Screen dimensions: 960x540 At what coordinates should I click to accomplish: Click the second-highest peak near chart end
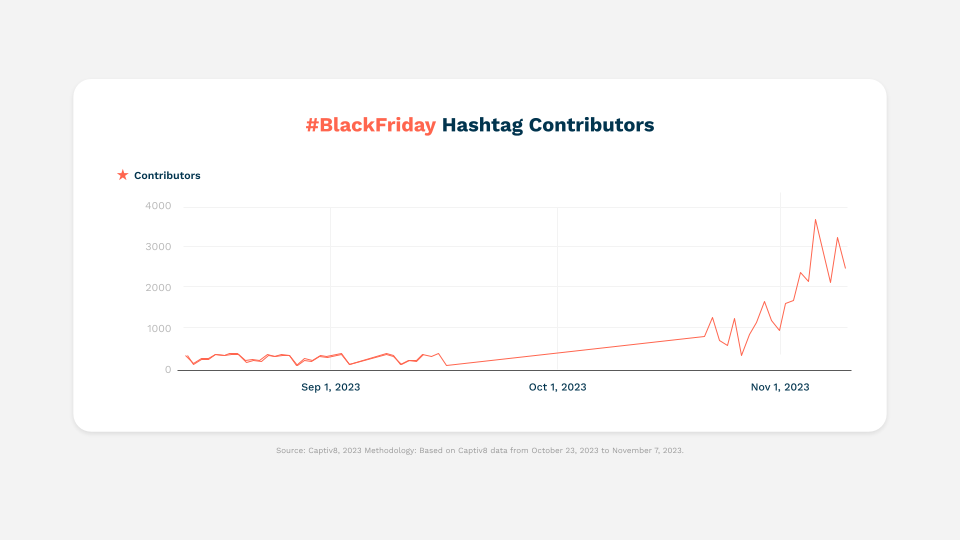tap(838, 238)
